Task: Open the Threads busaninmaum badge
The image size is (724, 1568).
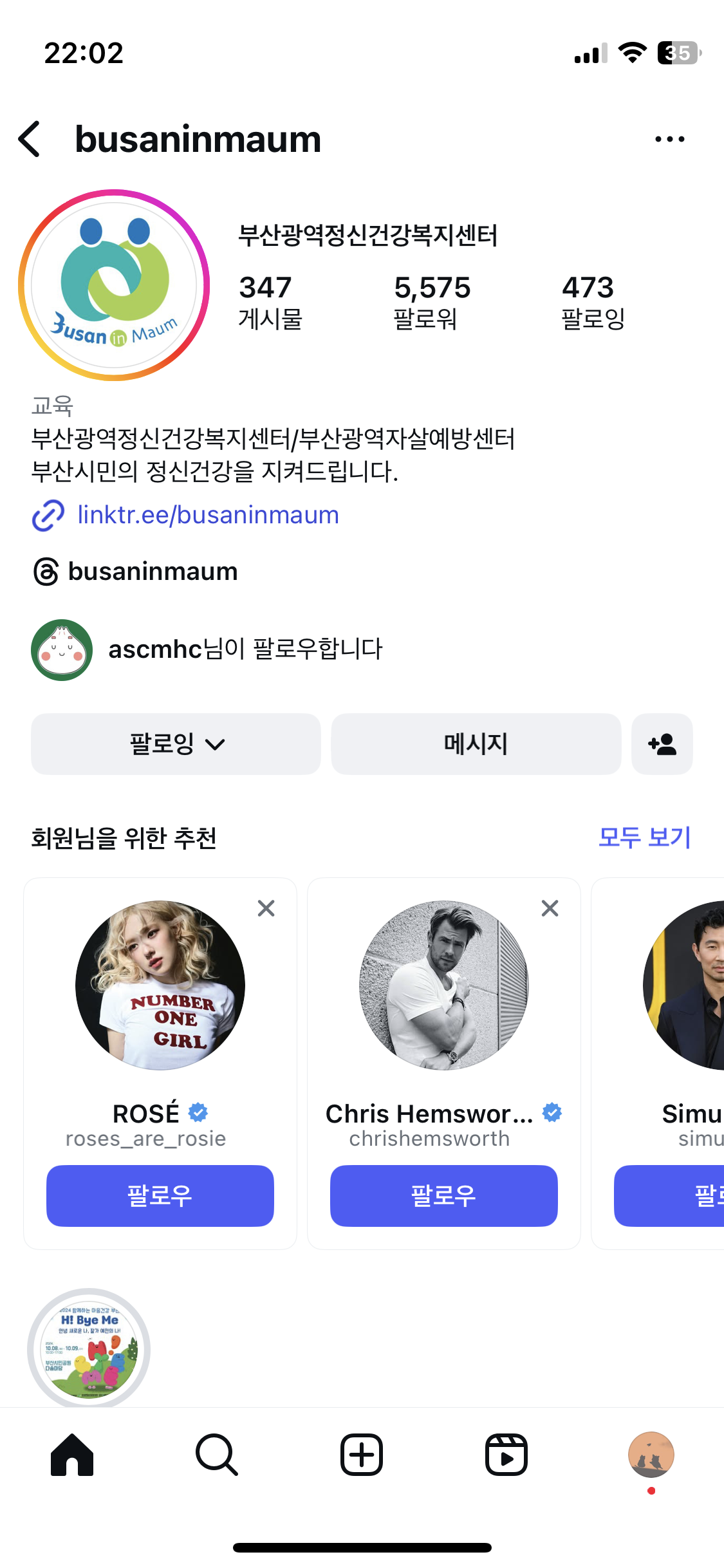Action: (x=135, y=572)
